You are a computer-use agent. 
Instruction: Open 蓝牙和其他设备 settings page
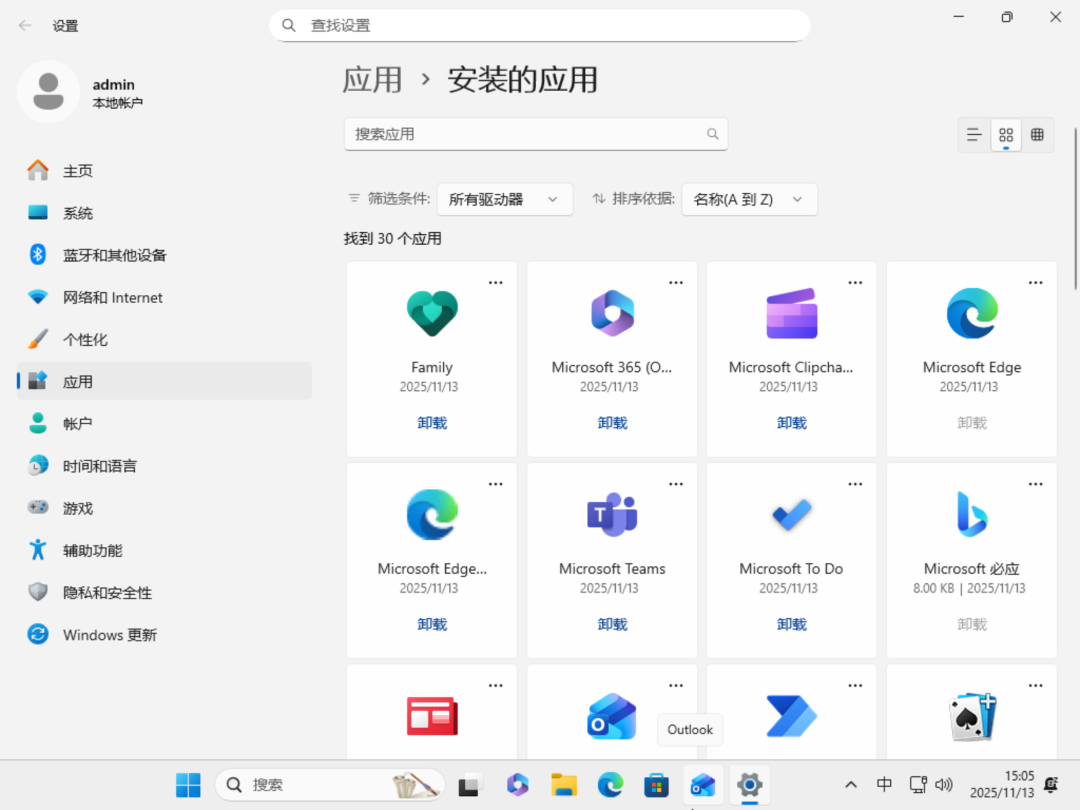tap(165, 255)
